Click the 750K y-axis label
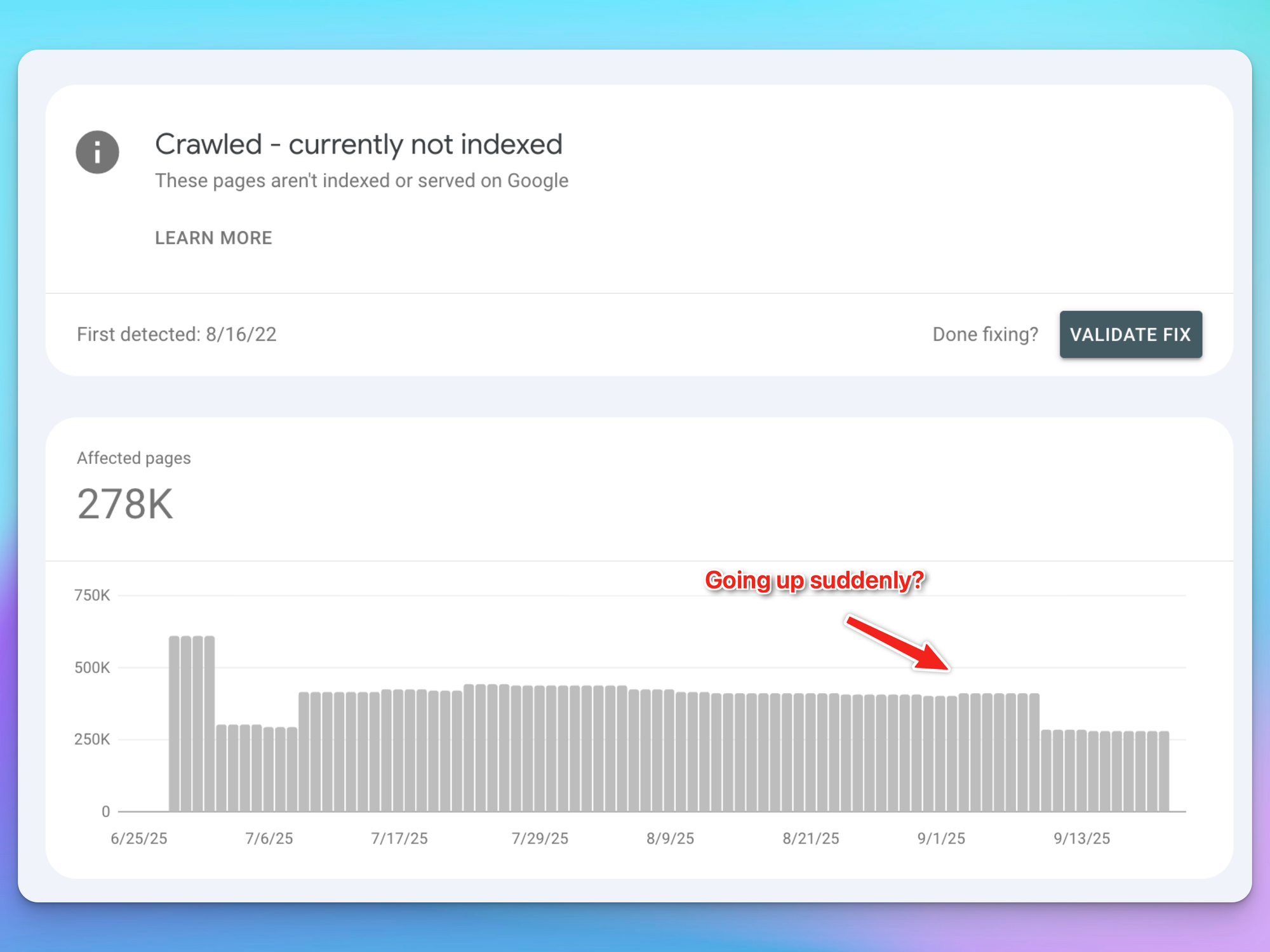Image resolution: width=1270 pixels, height=952 pixels. point(92,595)
